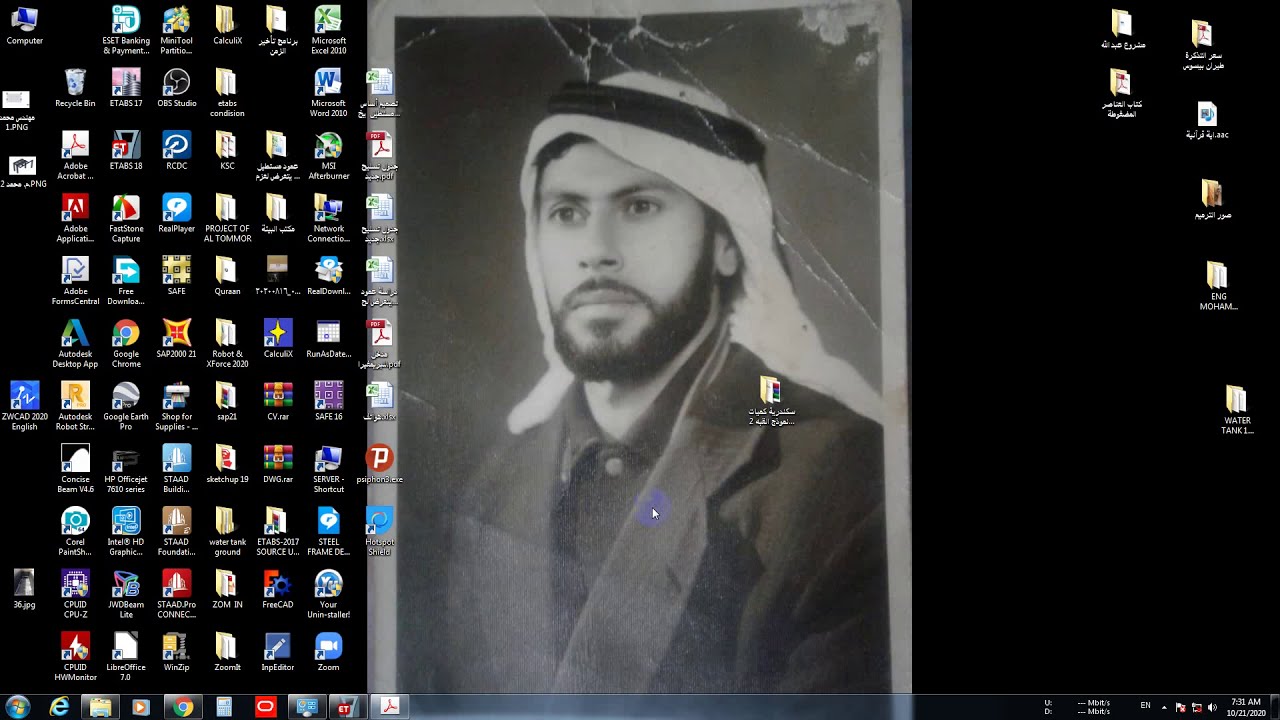Launch ETABS 17 from the desktop
1280x720 pixels.
pyautogui.click(x=126, y=88)
